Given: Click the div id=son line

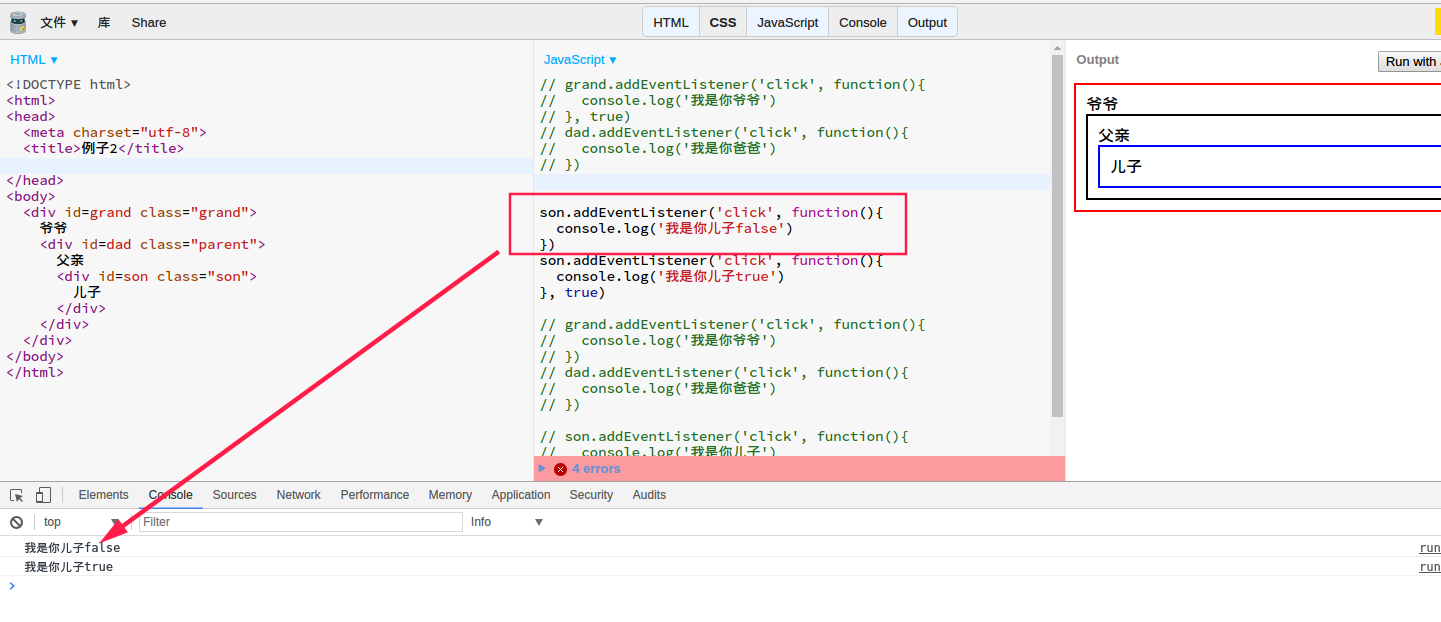Looking at the screenshot, I should coord(157,276).
